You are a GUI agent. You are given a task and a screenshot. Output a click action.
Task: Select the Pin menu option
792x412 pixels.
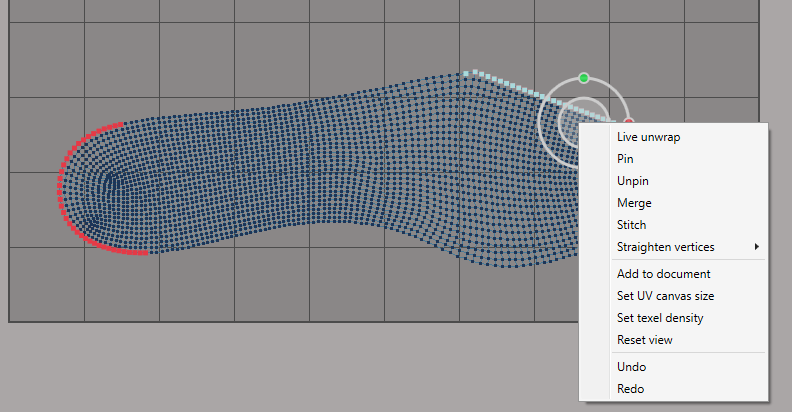click(x=625, y=159)
